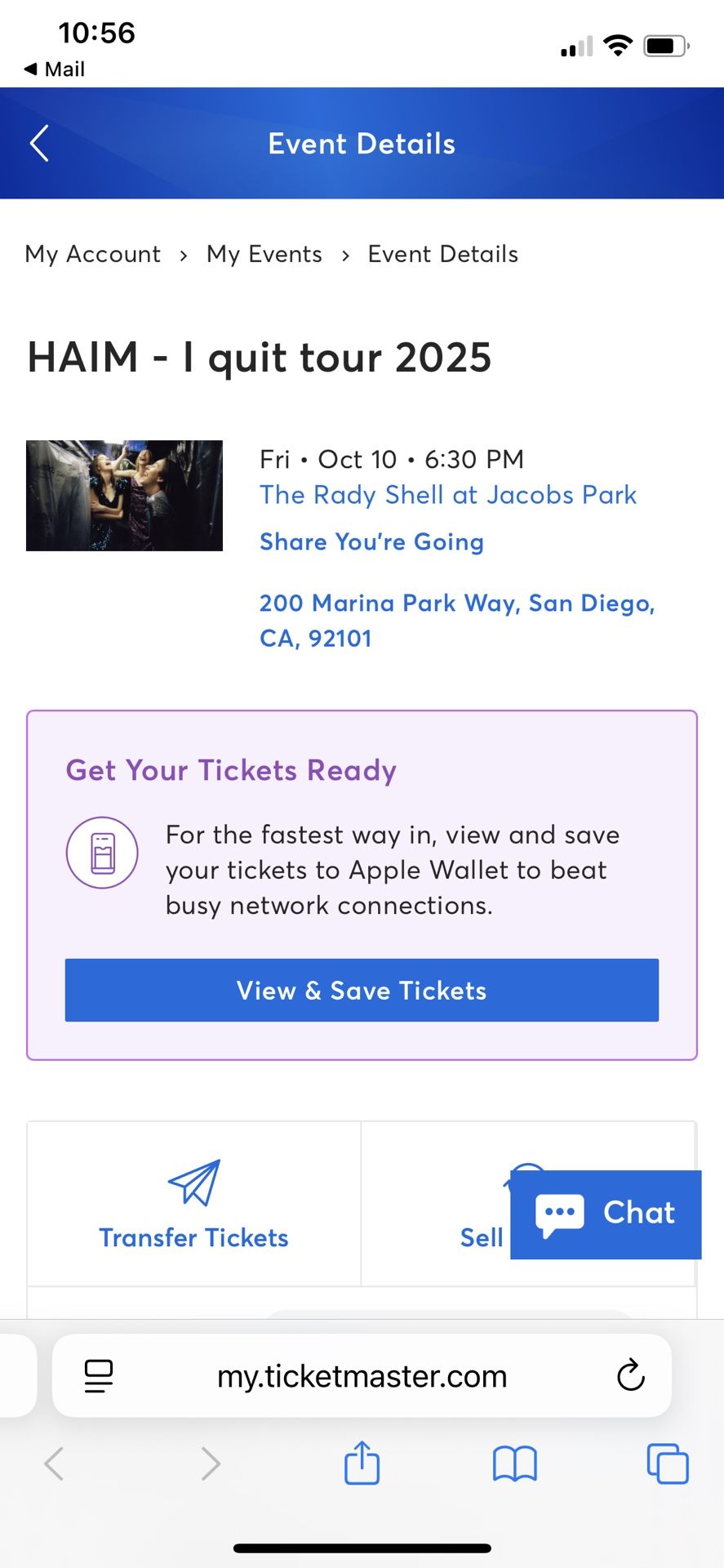Tap the back arrow in Event Details header
Viewport: 724px width, 1568px height.
(x=39, y=144)
